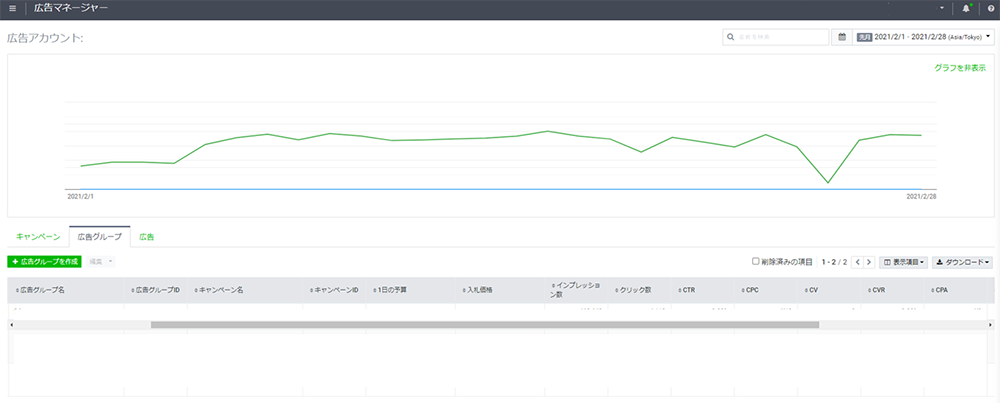
Task: Click the 広告マネージャー title
Action: (x=71, y=8)
